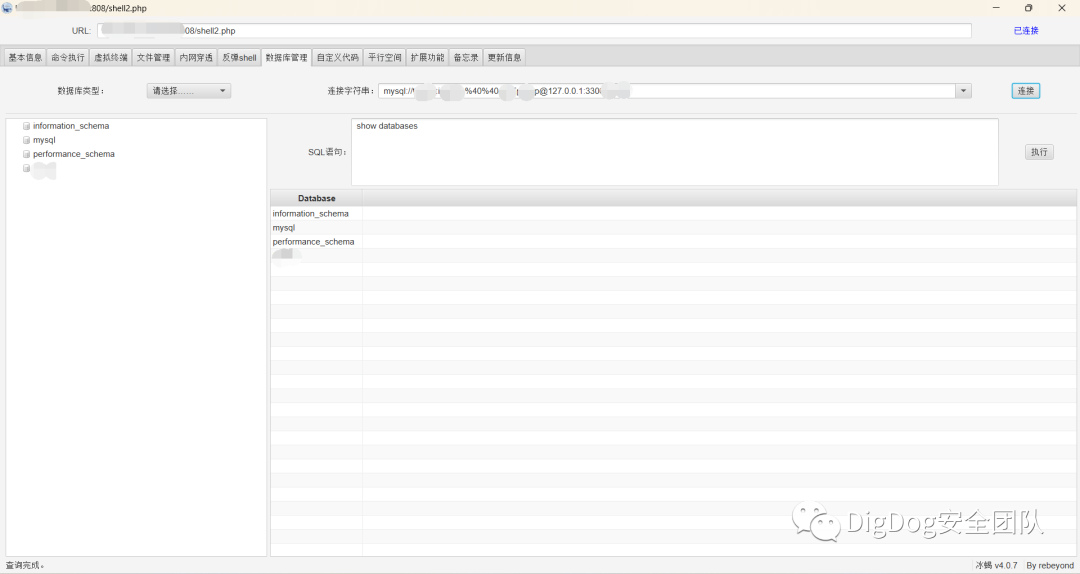Click the application icon in the title bar

(7, 8)
